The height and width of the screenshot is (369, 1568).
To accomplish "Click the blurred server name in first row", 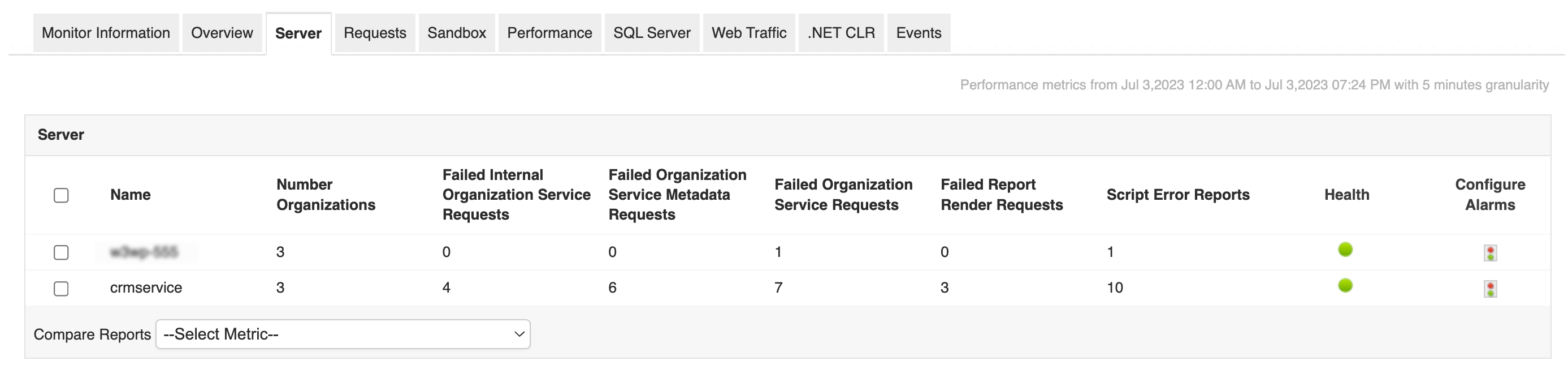I will point(144,252).
